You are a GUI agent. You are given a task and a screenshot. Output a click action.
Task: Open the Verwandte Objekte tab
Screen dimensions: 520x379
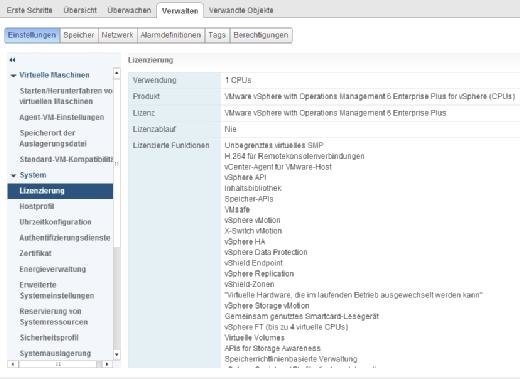(241, 10)
